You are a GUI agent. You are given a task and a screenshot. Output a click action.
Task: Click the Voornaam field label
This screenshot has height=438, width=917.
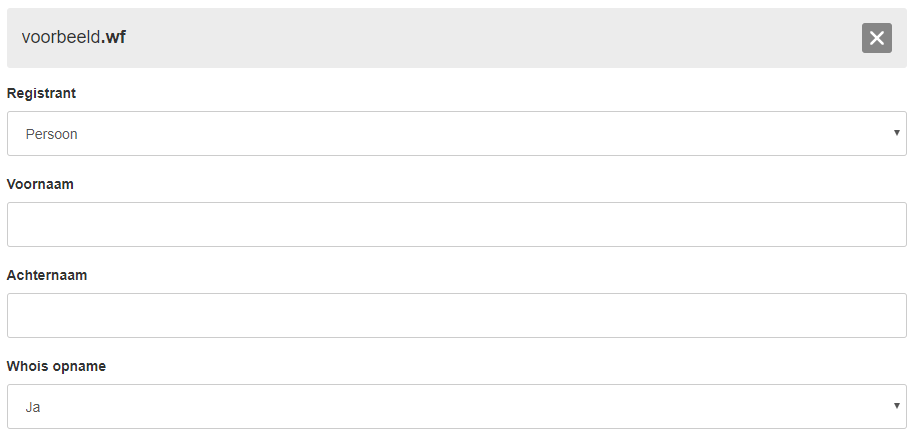40,184
